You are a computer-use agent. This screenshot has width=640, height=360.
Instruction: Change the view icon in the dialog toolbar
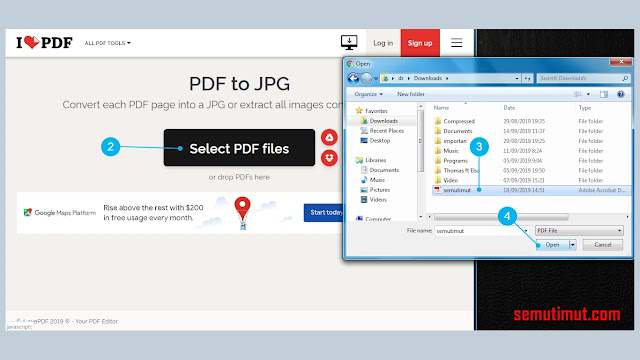tap(578, 94)
